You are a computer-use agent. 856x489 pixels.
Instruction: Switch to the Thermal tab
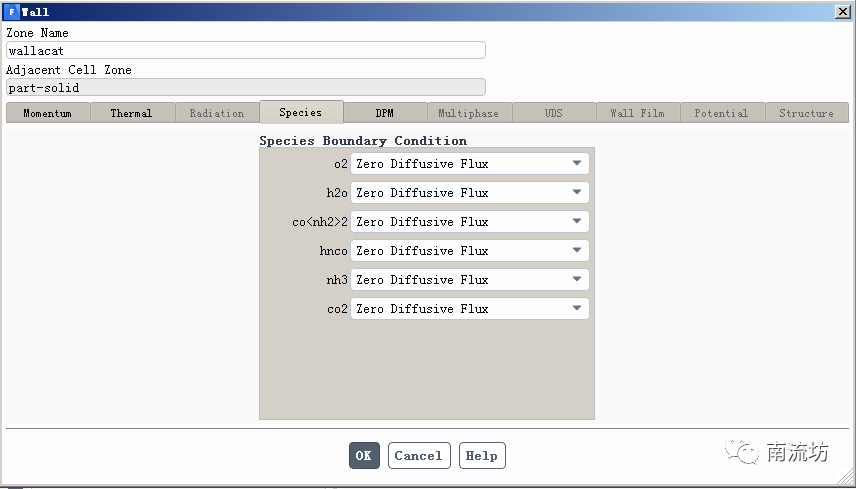coord(132,113)
